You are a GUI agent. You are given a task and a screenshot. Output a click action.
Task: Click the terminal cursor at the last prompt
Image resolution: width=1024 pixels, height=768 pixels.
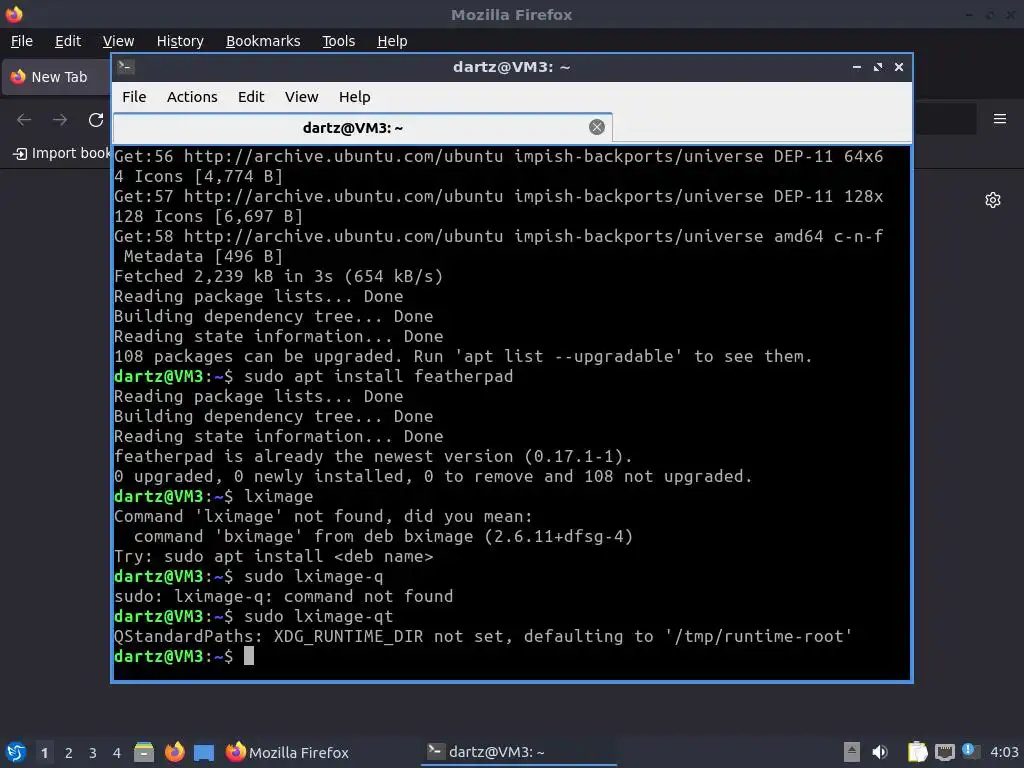[x=249, y=656]
